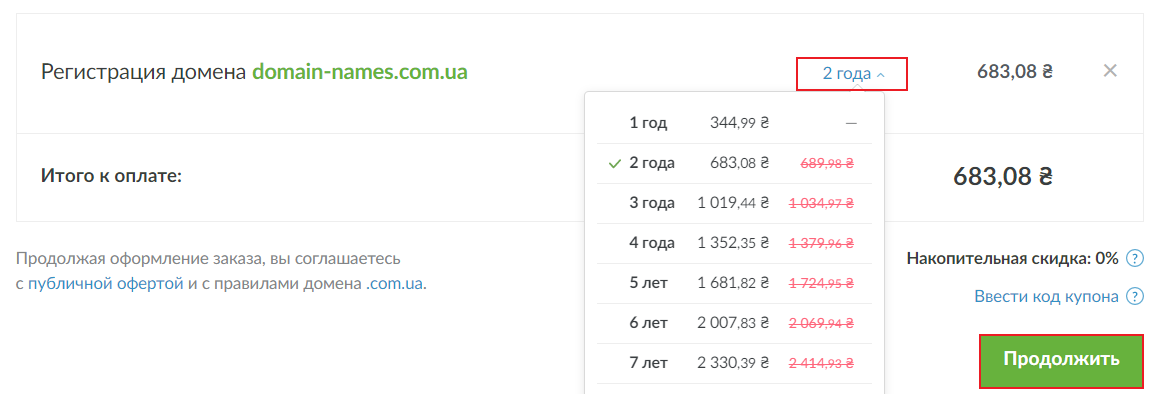Screen dimensions: 1162x394
Task: Choose the 4 года period
Action: click(735, 243)
